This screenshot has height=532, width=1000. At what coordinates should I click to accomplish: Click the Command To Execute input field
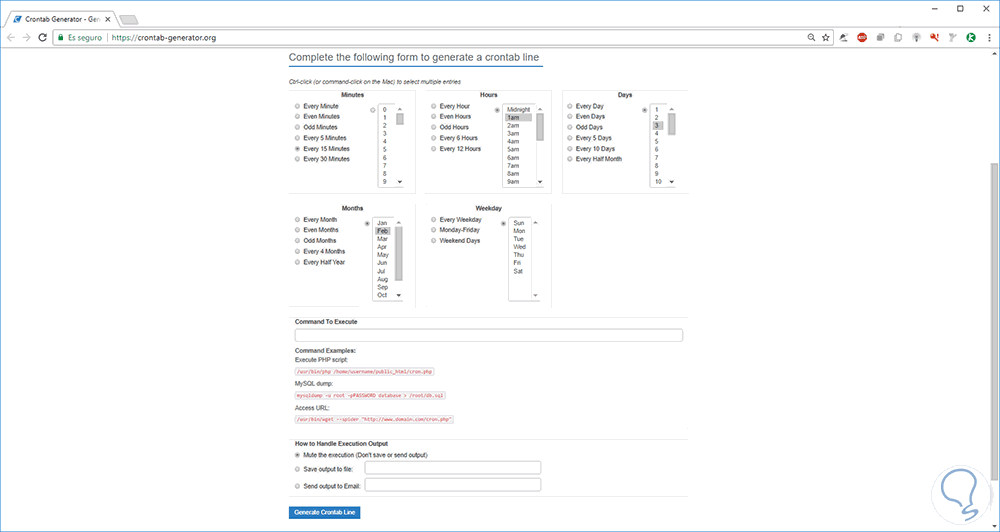(489, 336)
